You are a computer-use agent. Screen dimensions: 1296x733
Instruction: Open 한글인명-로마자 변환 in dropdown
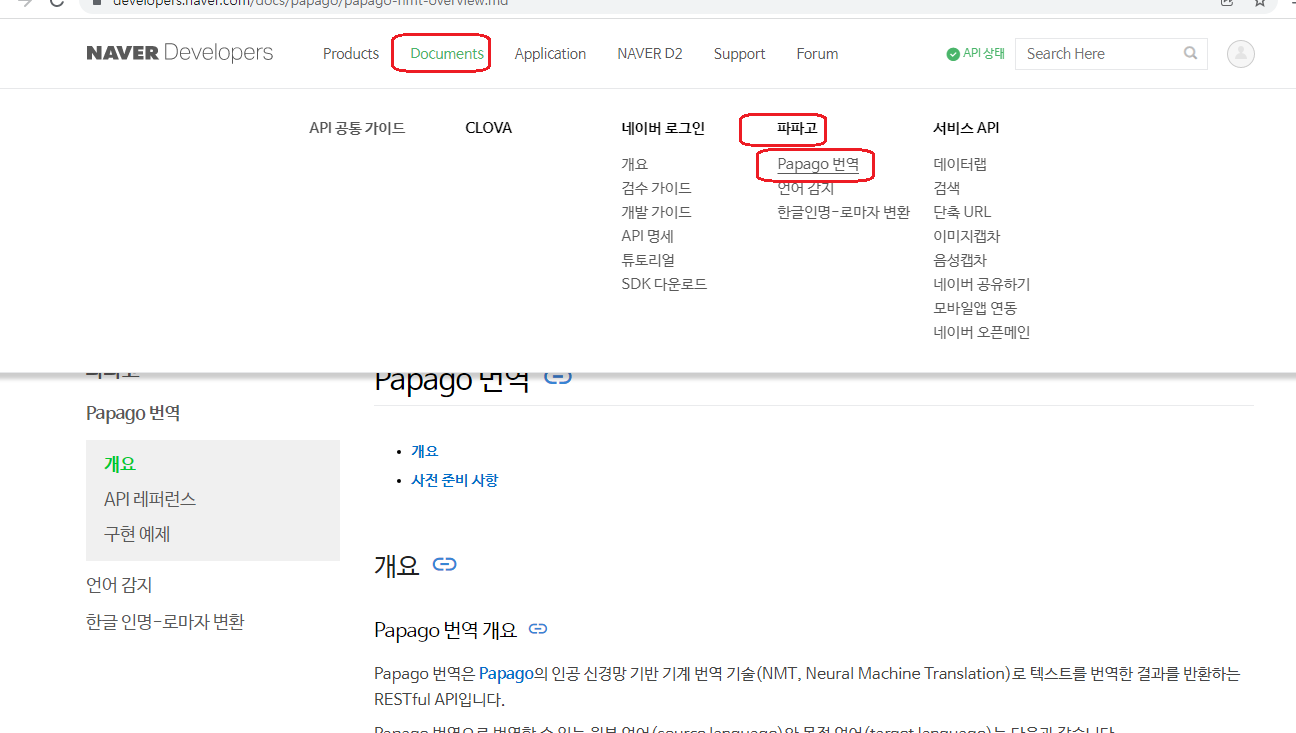coord(843,212)
